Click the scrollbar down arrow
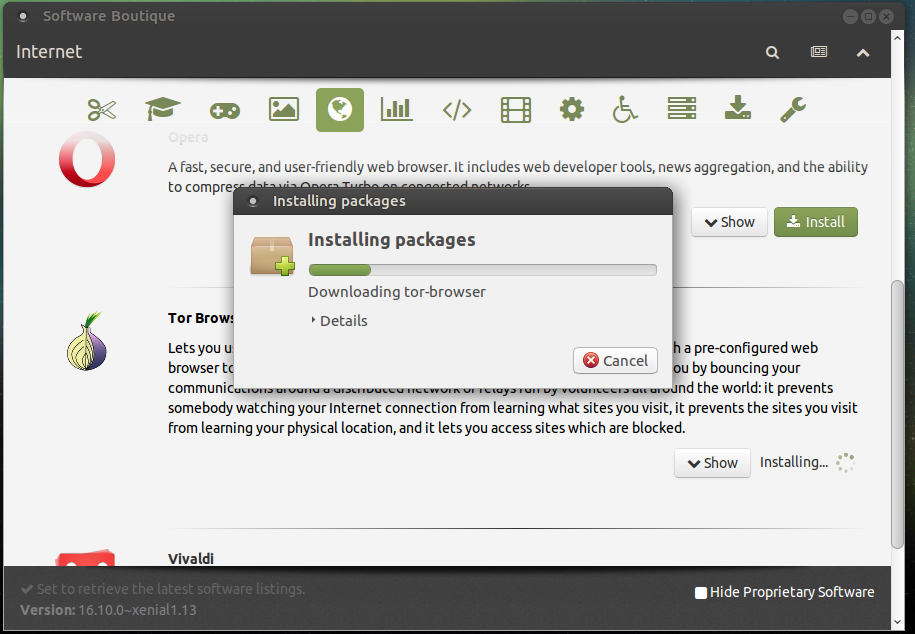The image size is (915, 634). pos(897,623)
